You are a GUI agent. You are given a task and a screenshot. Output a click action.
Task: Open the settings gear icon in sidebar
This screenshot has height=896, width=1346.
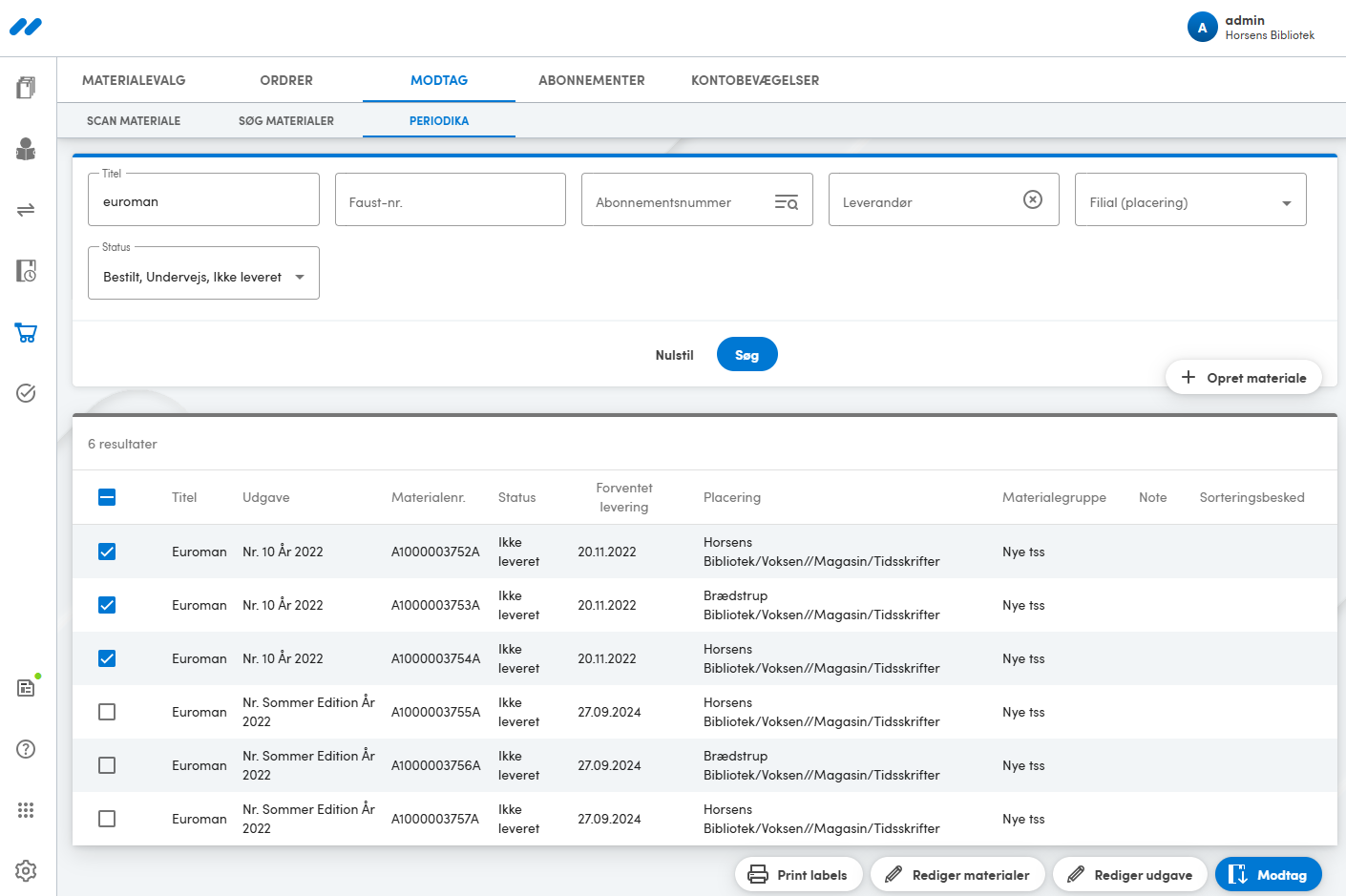coord(26,871)
